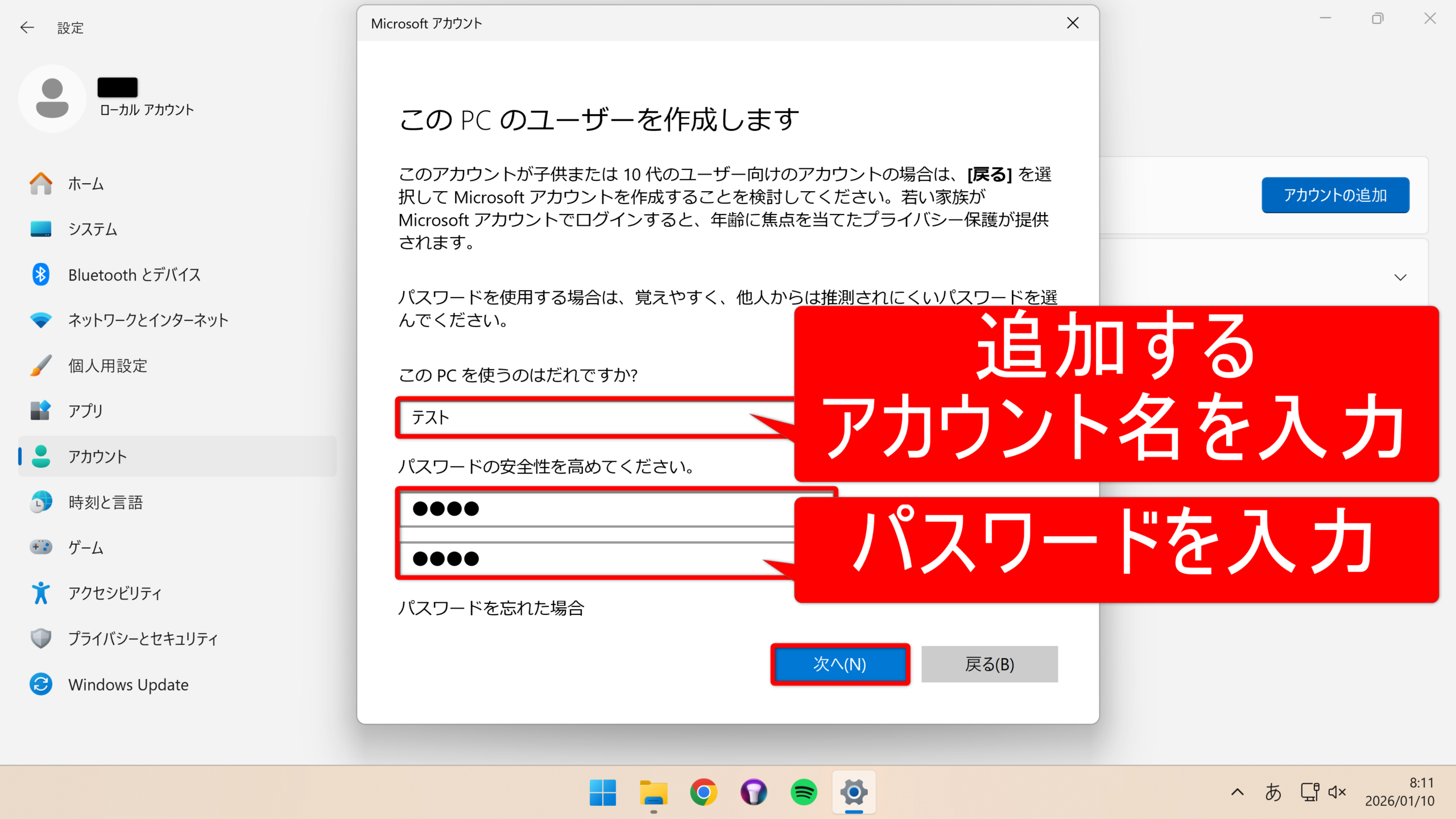The image size is (1456, 819).
Task: Click the Home icon in the sidebar
Action: pyautogui.click(x=41, y=184)
